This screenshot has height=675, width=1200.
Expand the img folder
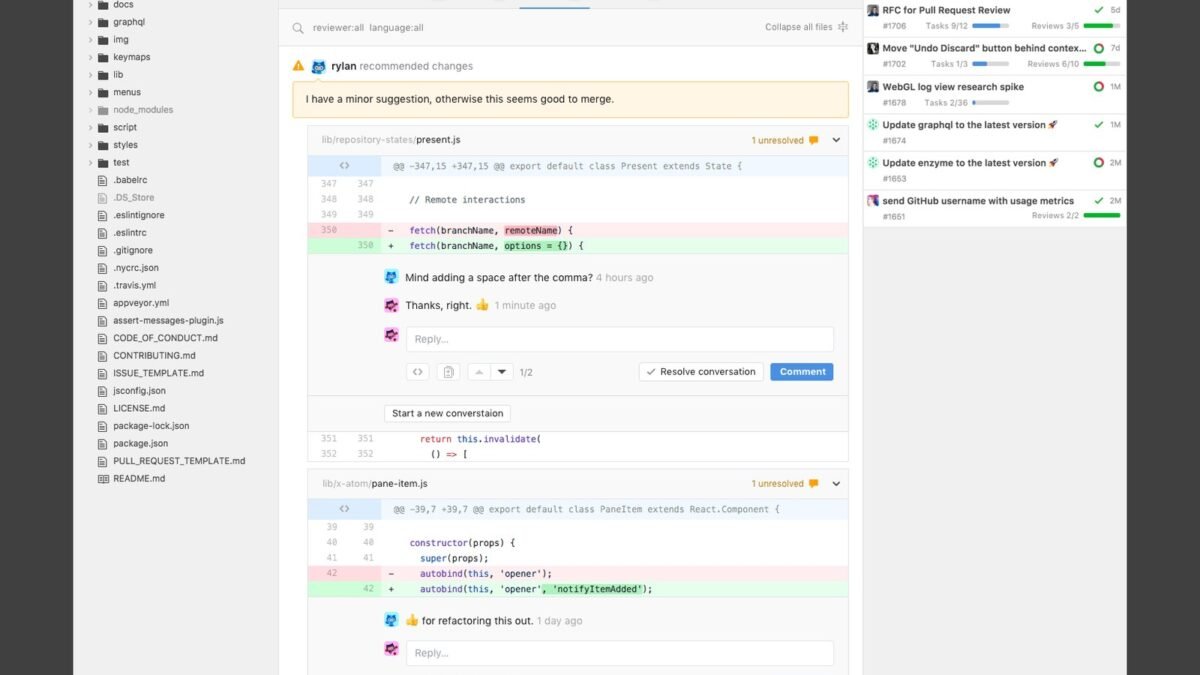click(89, 39)
